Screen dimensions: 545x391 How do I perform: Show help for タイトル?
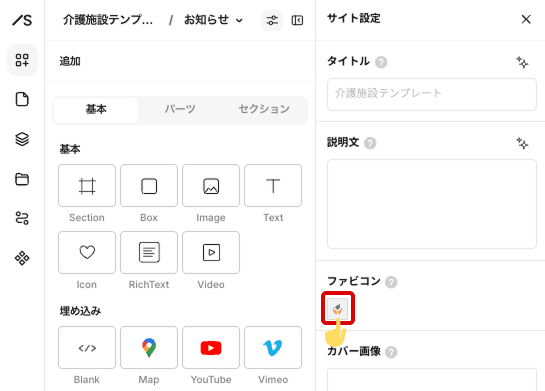(x=381, y=62)
